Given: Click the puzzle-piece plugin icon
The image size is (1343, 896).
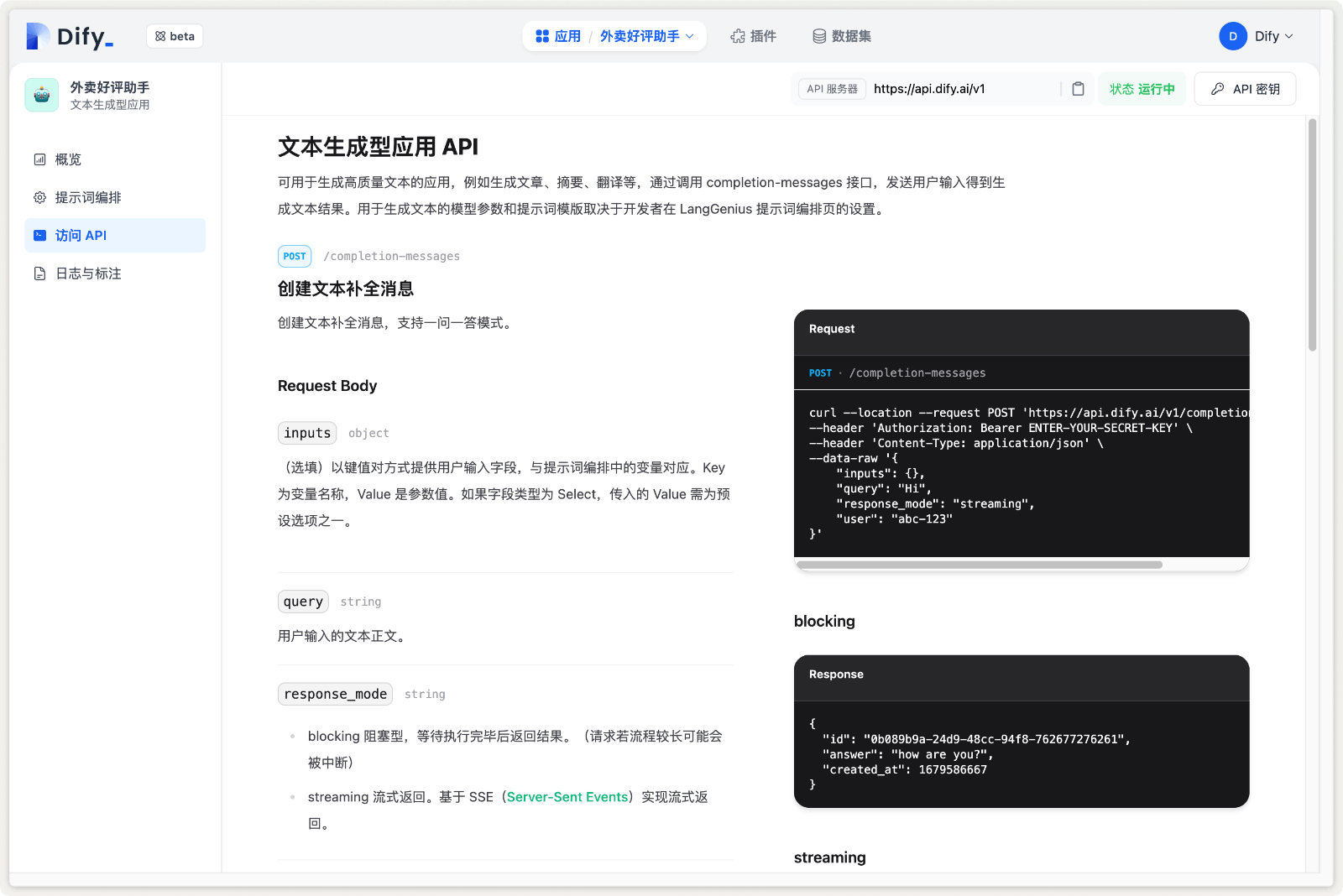Looking at the screenshot, I should tap(738, 36).
